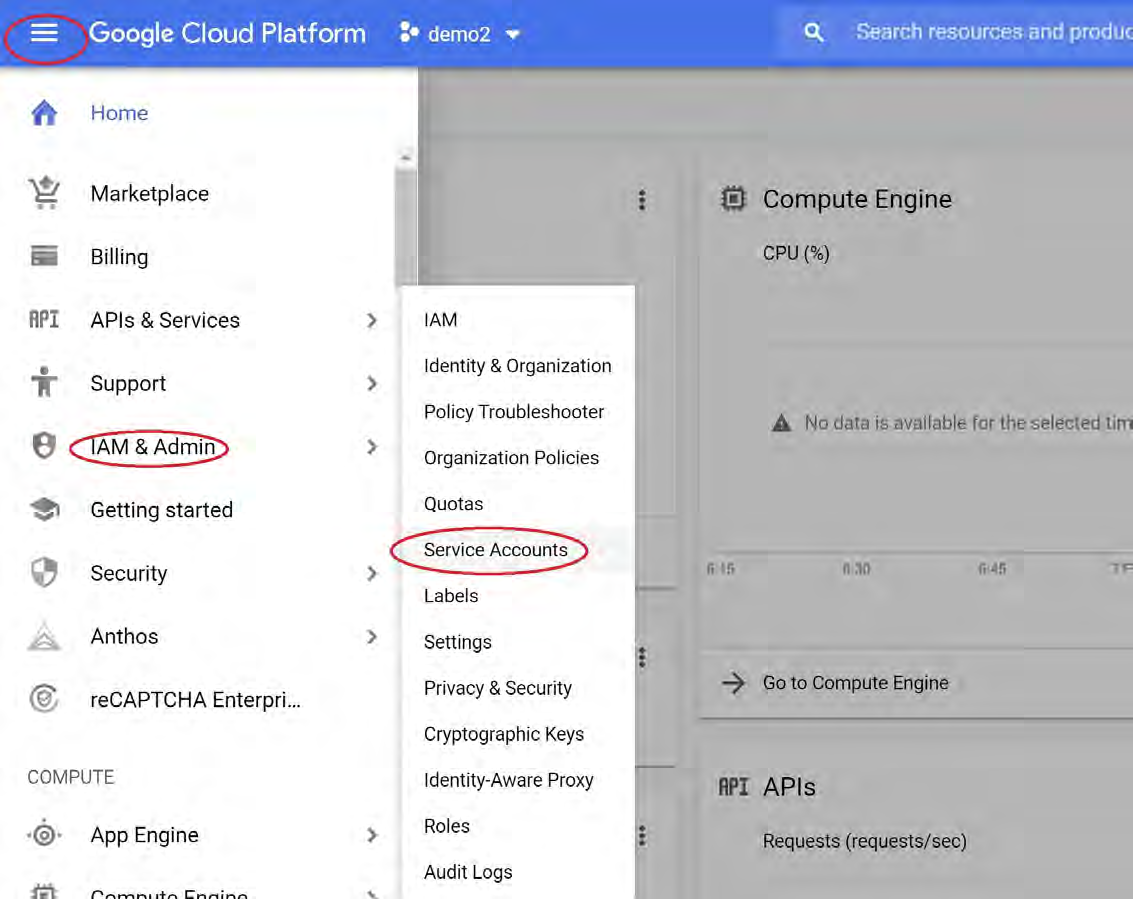Open Settings from the IAM submenu
Screen dimensions: 1133x899
457,642
